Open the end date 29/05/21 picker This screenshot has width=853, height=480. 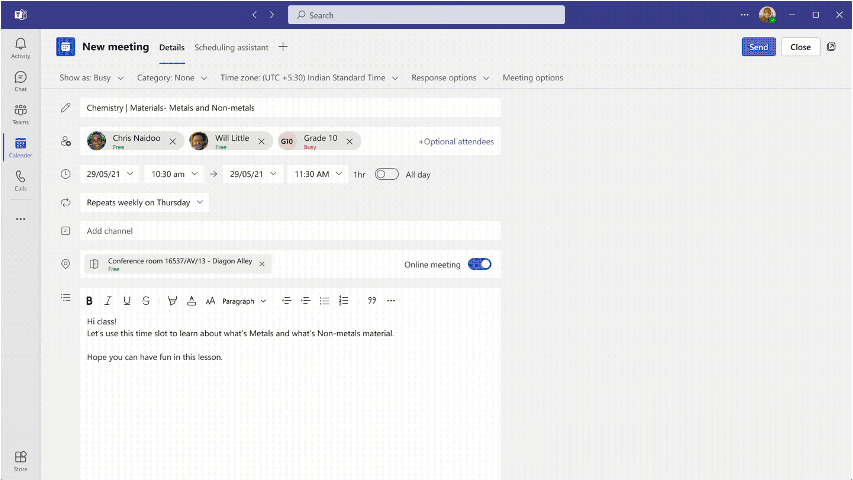tap(253, 174)
